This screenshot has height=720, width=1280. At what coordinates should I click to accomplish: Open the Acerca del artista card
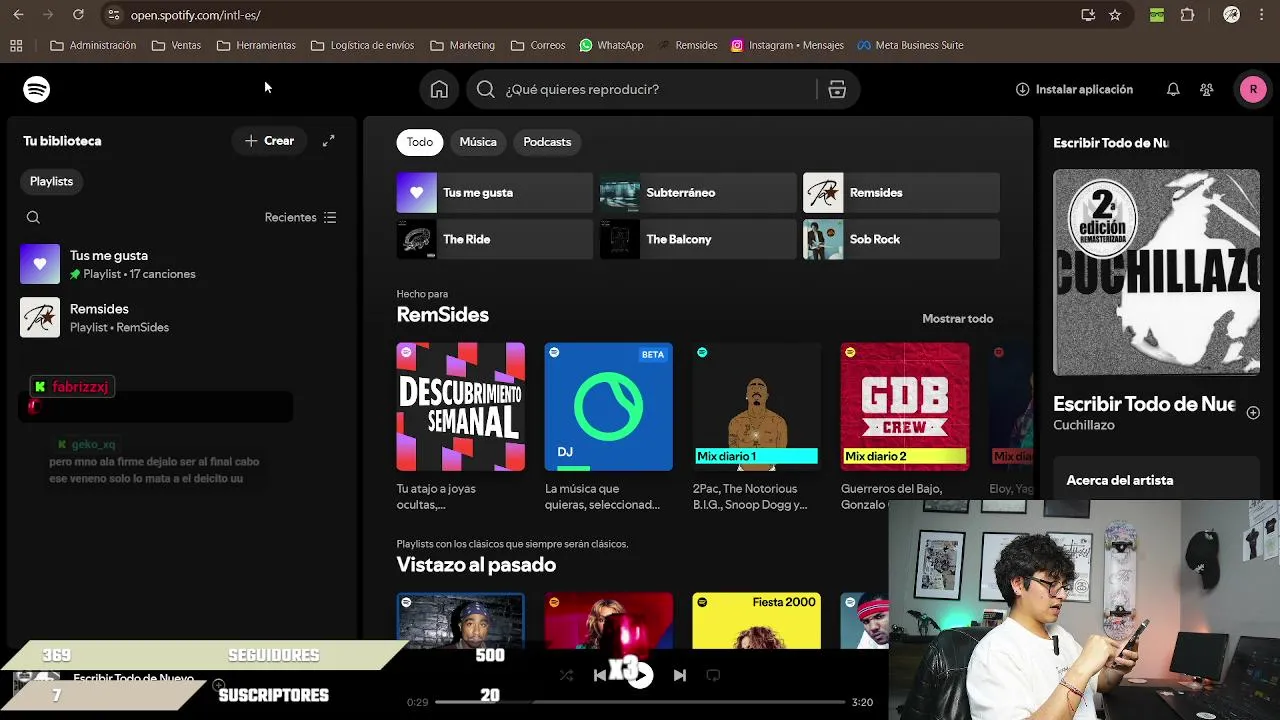[1156, 480]
